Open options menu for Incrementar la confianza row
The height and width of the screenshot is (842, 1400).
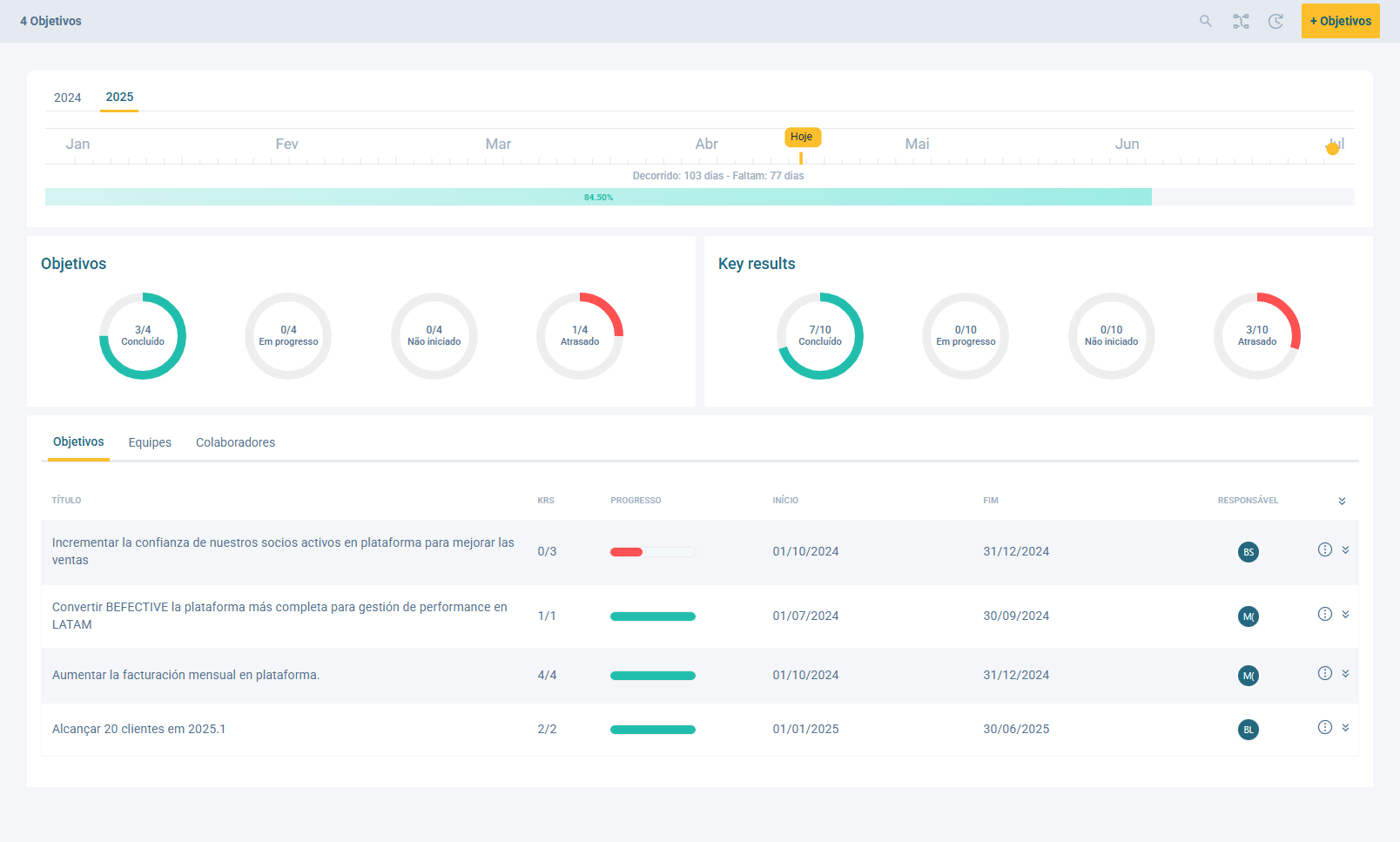(1324, 549)
